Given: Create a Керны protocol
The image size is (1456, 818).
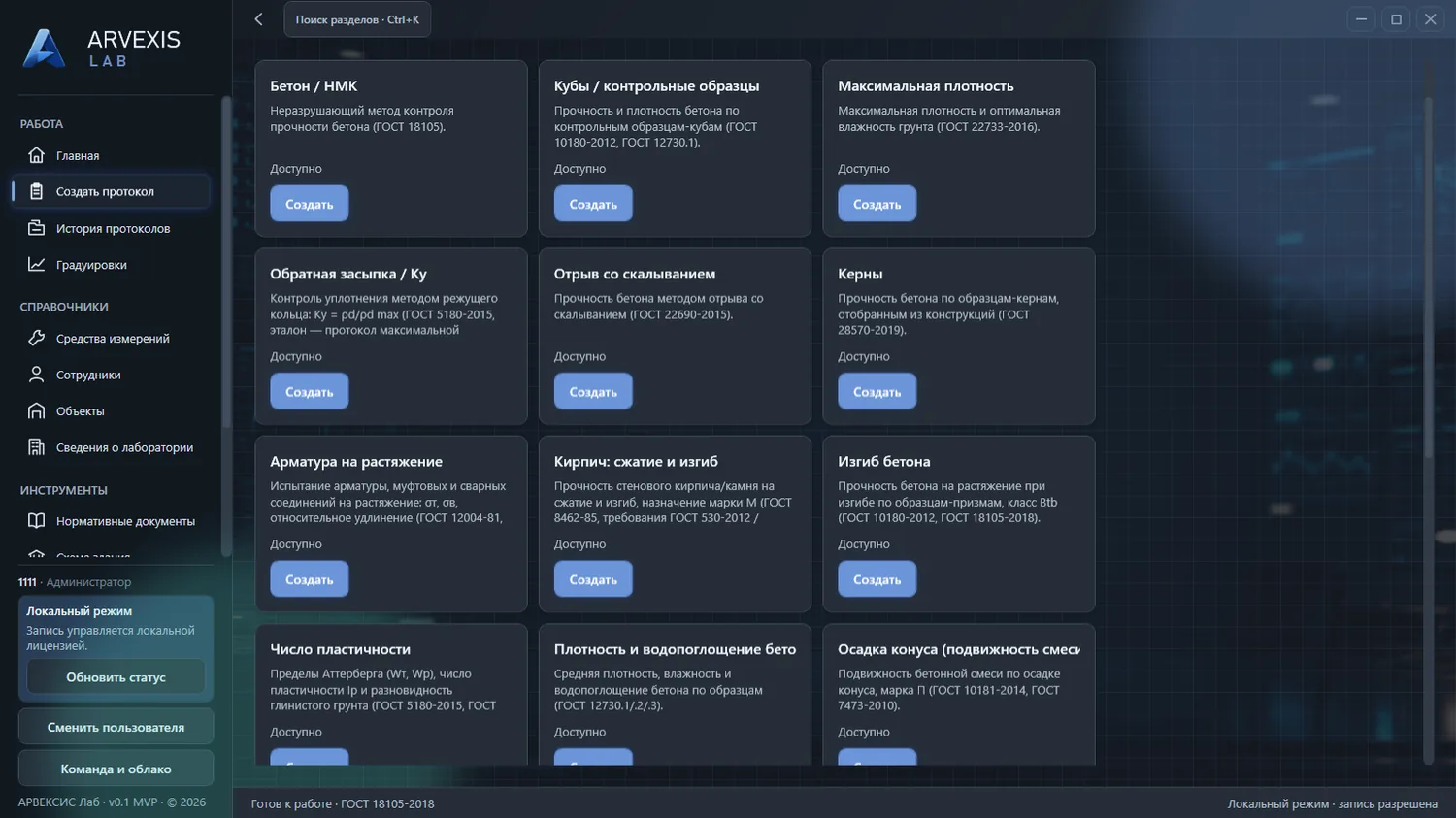Looking at the screenshot, I should 877,391.
